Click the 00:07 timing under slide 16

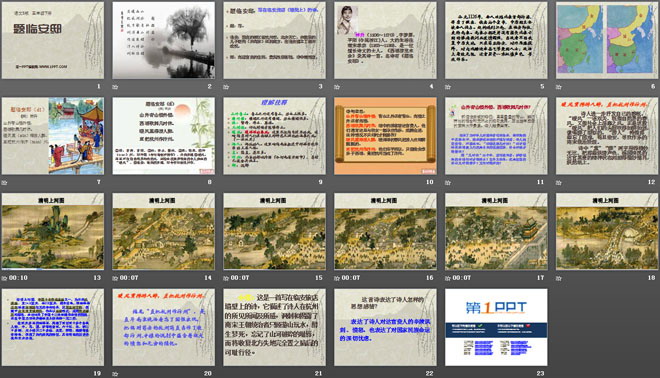351,278
